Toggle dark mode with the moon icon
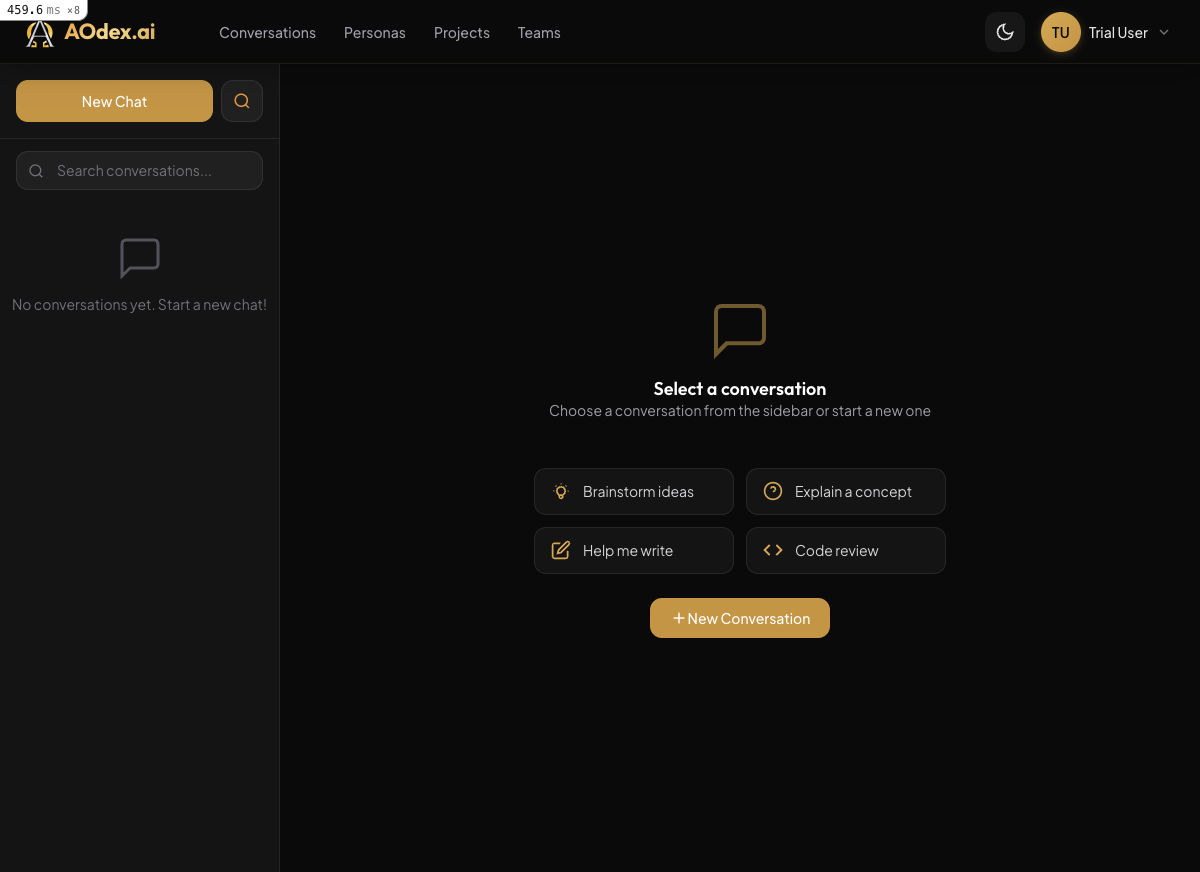The height and width of the screenshot is (872, 1200). 1004,31
